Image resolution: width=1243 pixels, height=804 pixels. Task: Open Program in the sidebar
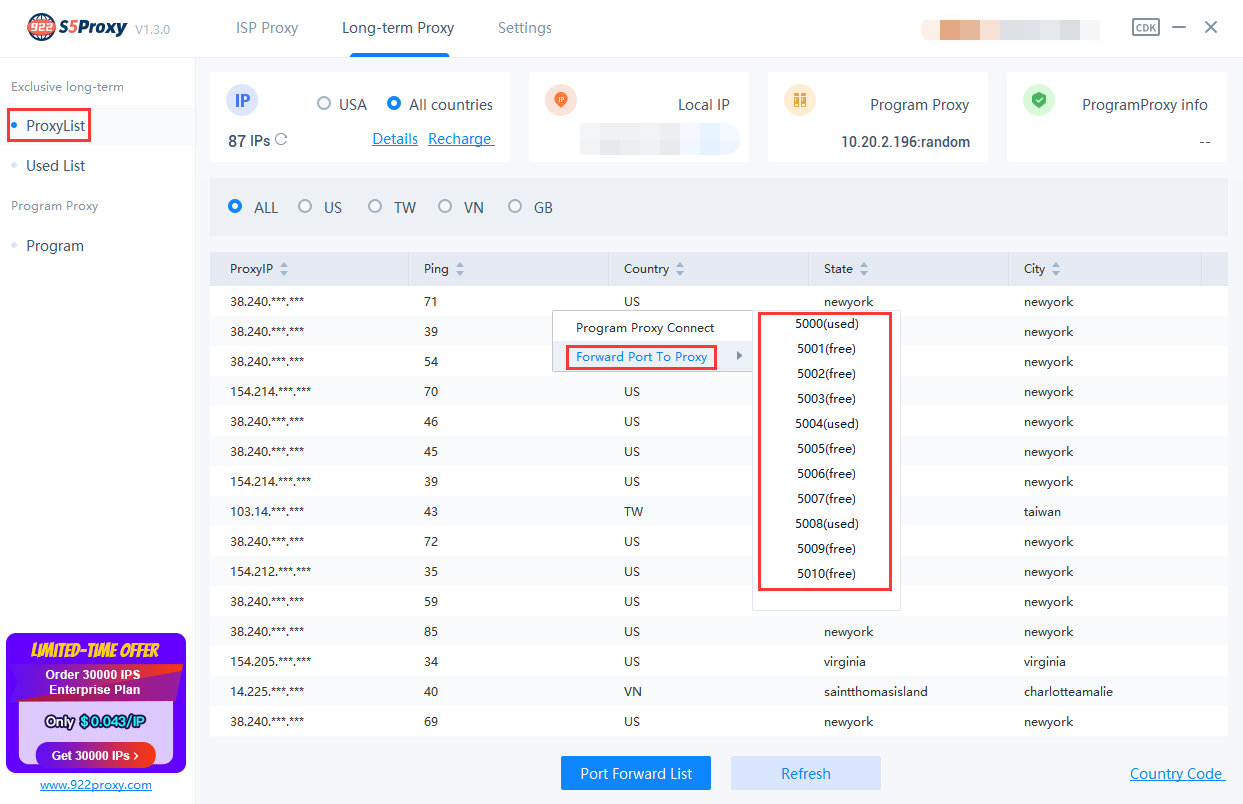tap(55, 246)
